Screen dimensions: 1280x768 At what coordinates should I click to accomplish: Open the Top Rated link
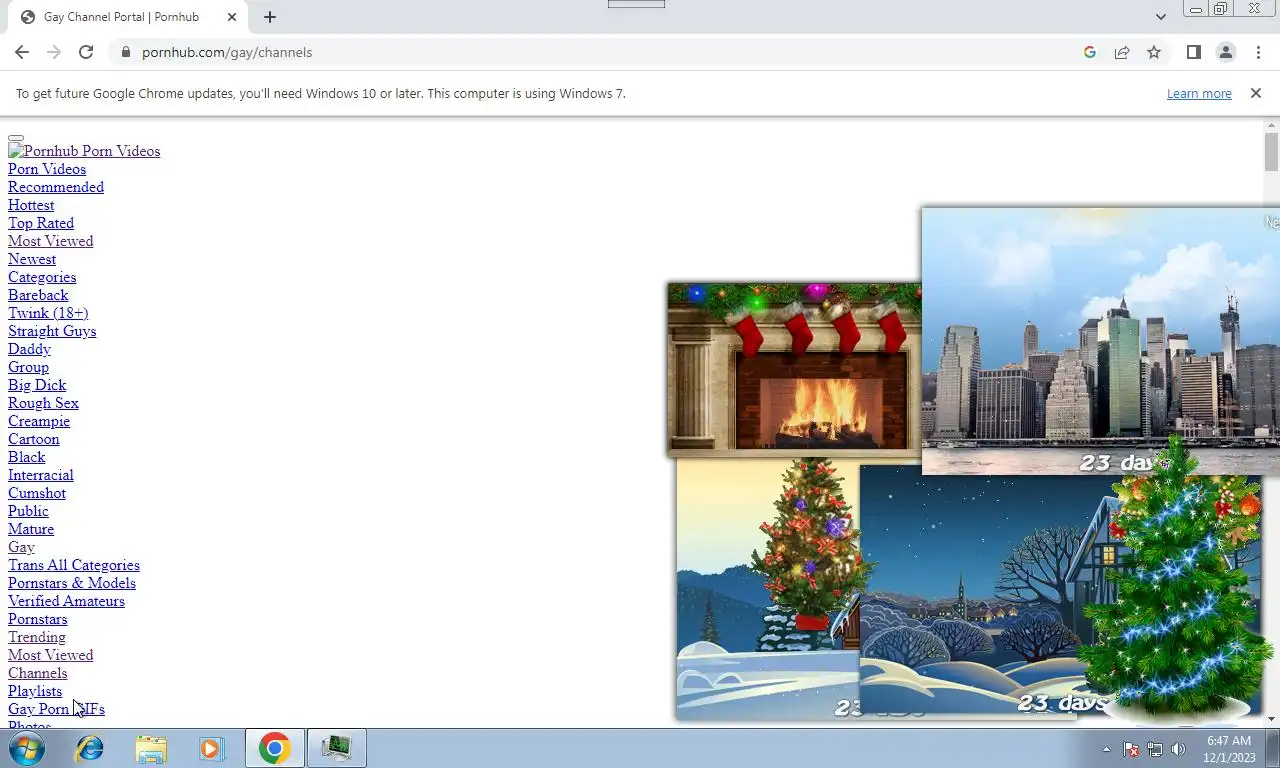pyautogui.click(x=41, y=223)
